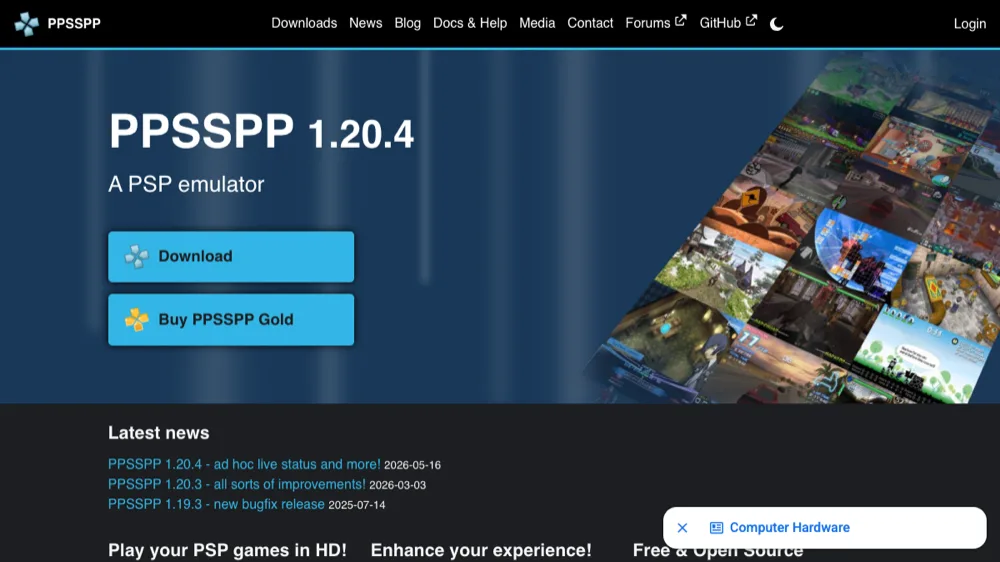Open the Downloads page from navigation

(304, 23)
